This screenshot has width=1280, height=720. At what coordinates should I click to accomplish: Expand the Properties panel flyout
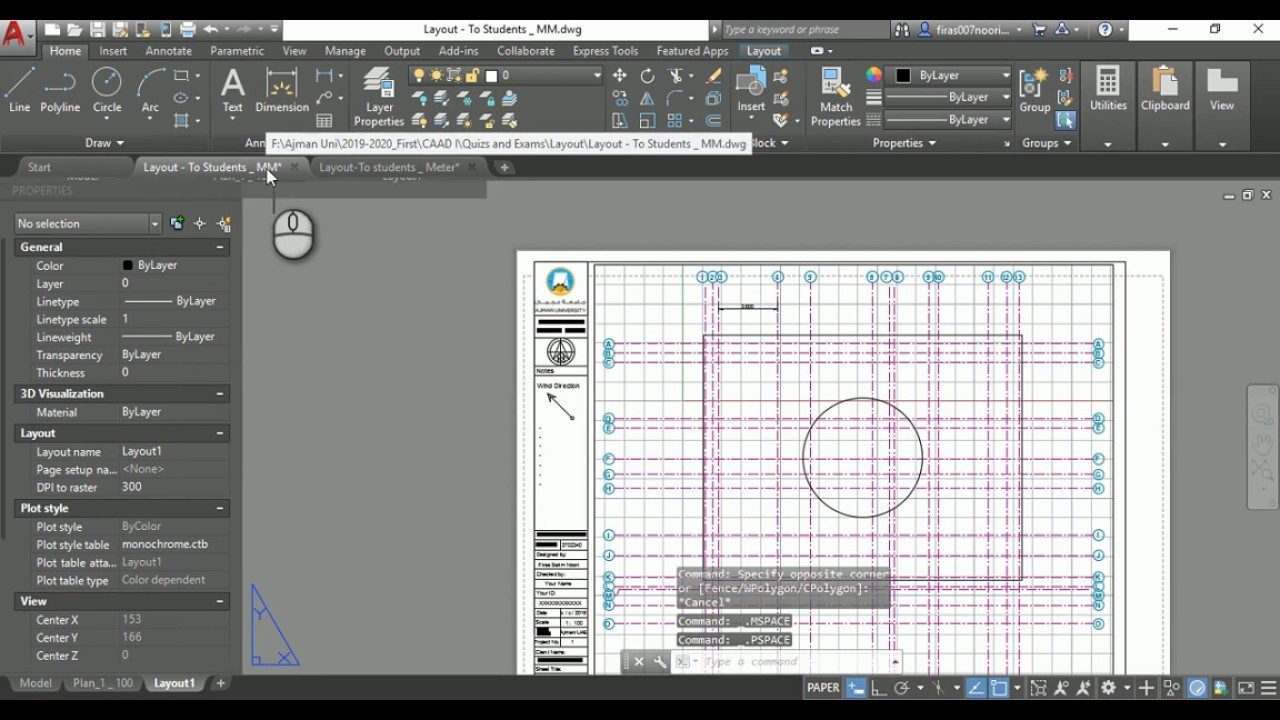(x=904, y=143)
